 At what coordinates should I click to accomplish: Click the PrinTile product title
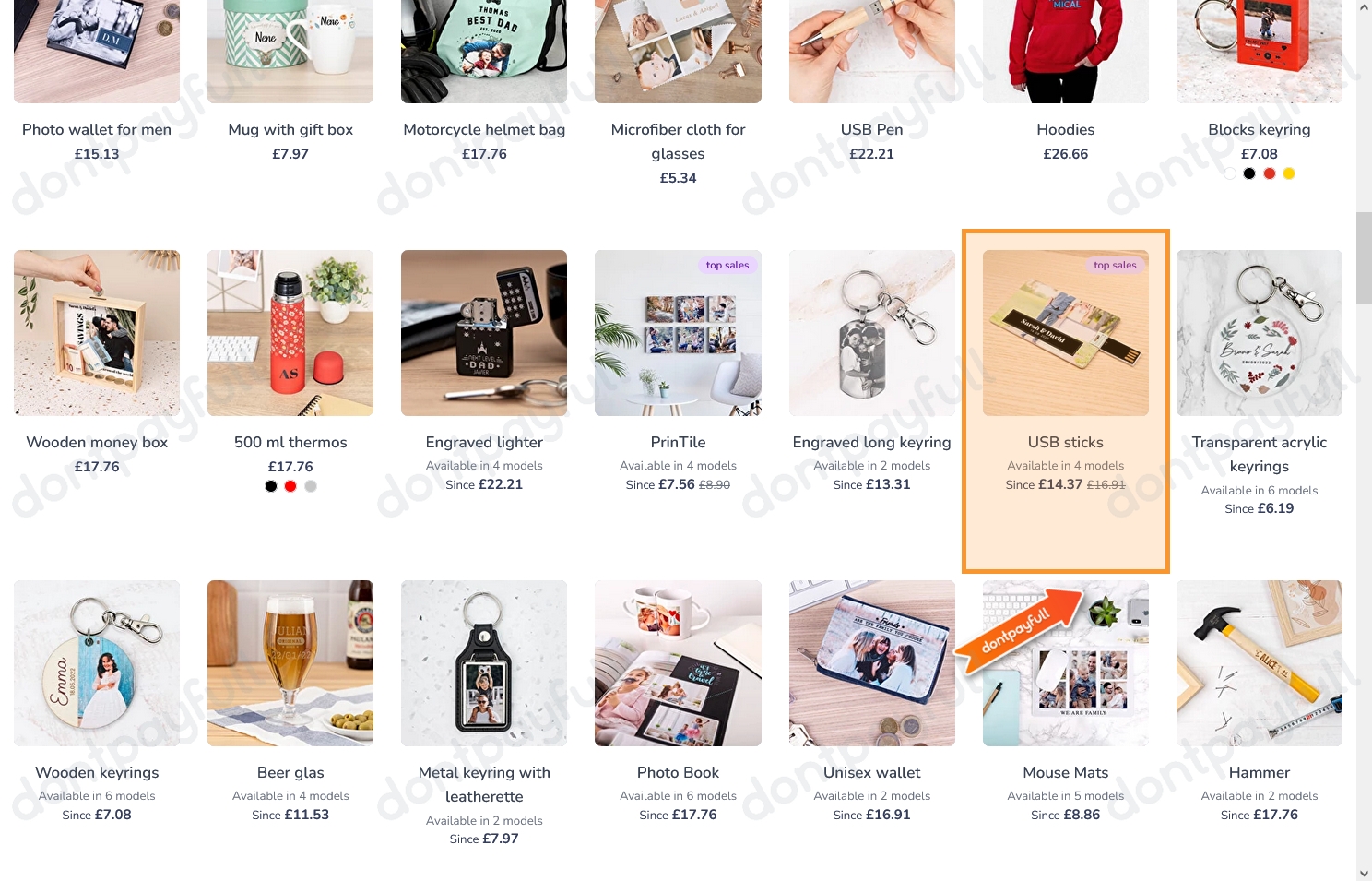click(x=678, y=443)
